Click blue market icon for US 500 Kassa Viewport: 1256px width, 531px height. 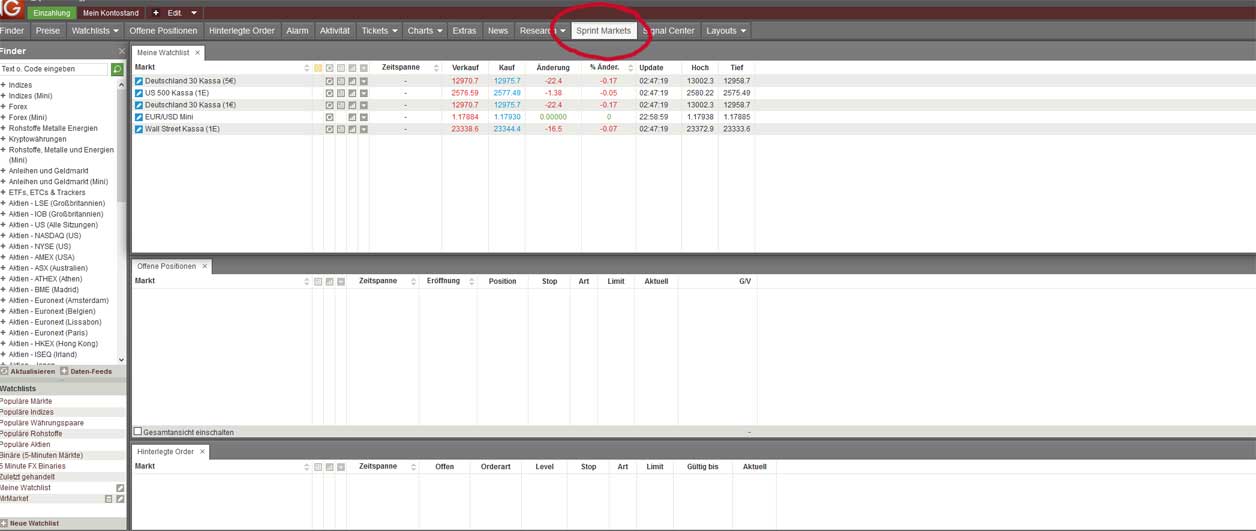[139, 93]
